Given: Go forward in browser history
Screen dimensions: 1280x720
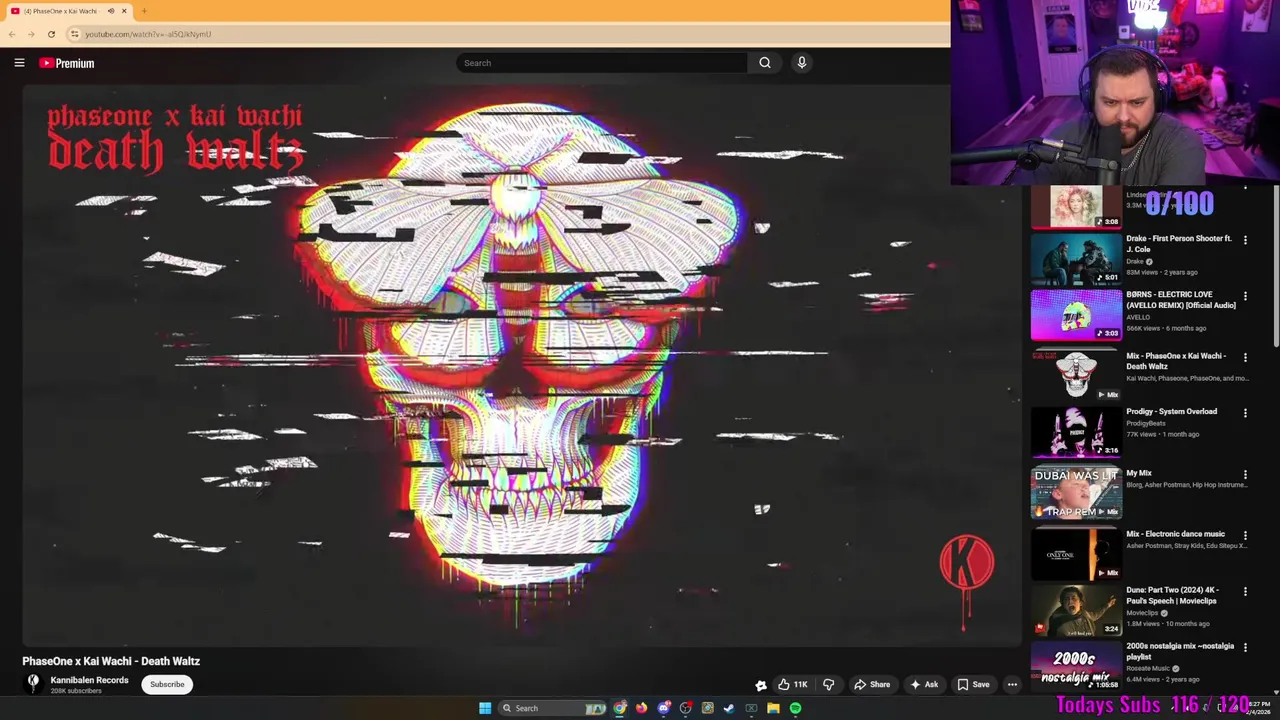Looking at the screenshot, I should 31,34.
